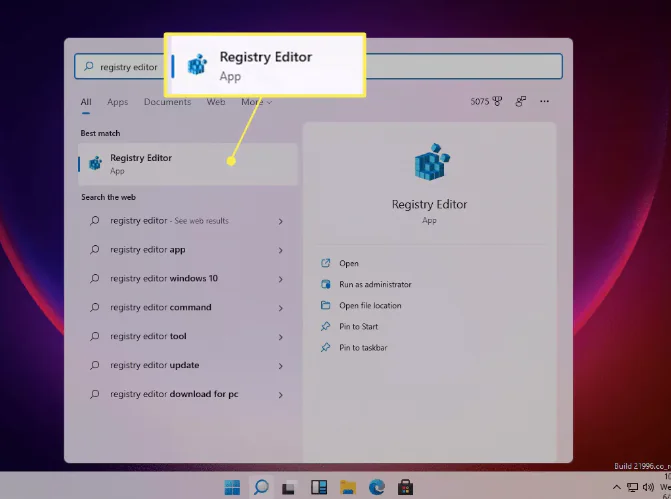Viewport: 671px width, 499px height.
Task: Click the volume speaker icon in tray
Action: coord(648,487)
